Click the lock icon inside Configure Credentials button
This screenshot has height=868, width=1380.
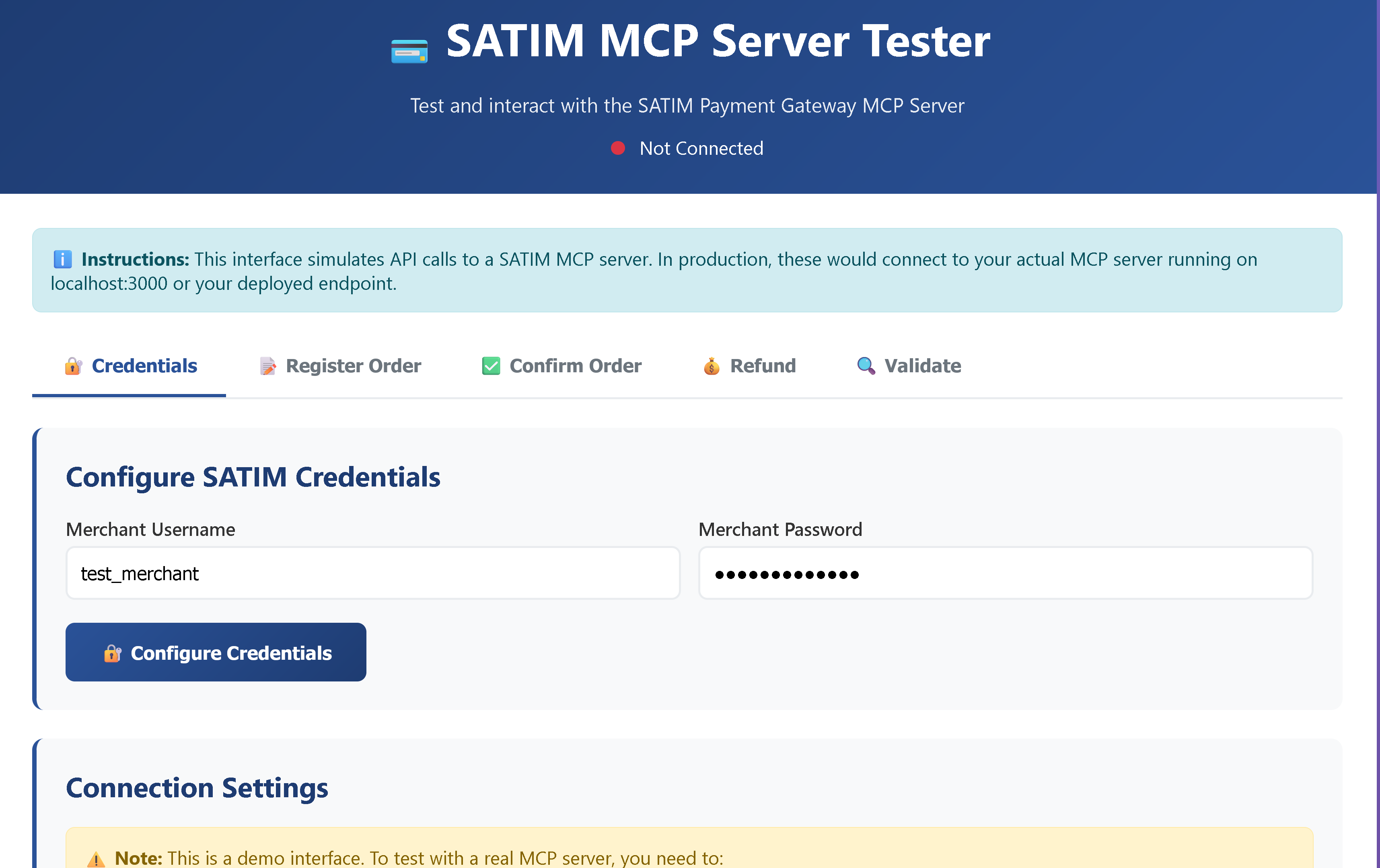click(x=112, y=653)
